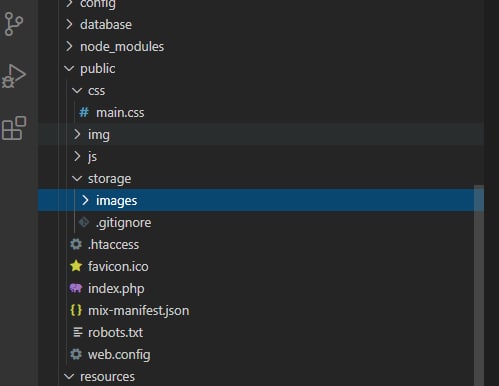Click the star icon of favicon.ico
This screenshot has width=499, height=386.
[x=76, y=266]
